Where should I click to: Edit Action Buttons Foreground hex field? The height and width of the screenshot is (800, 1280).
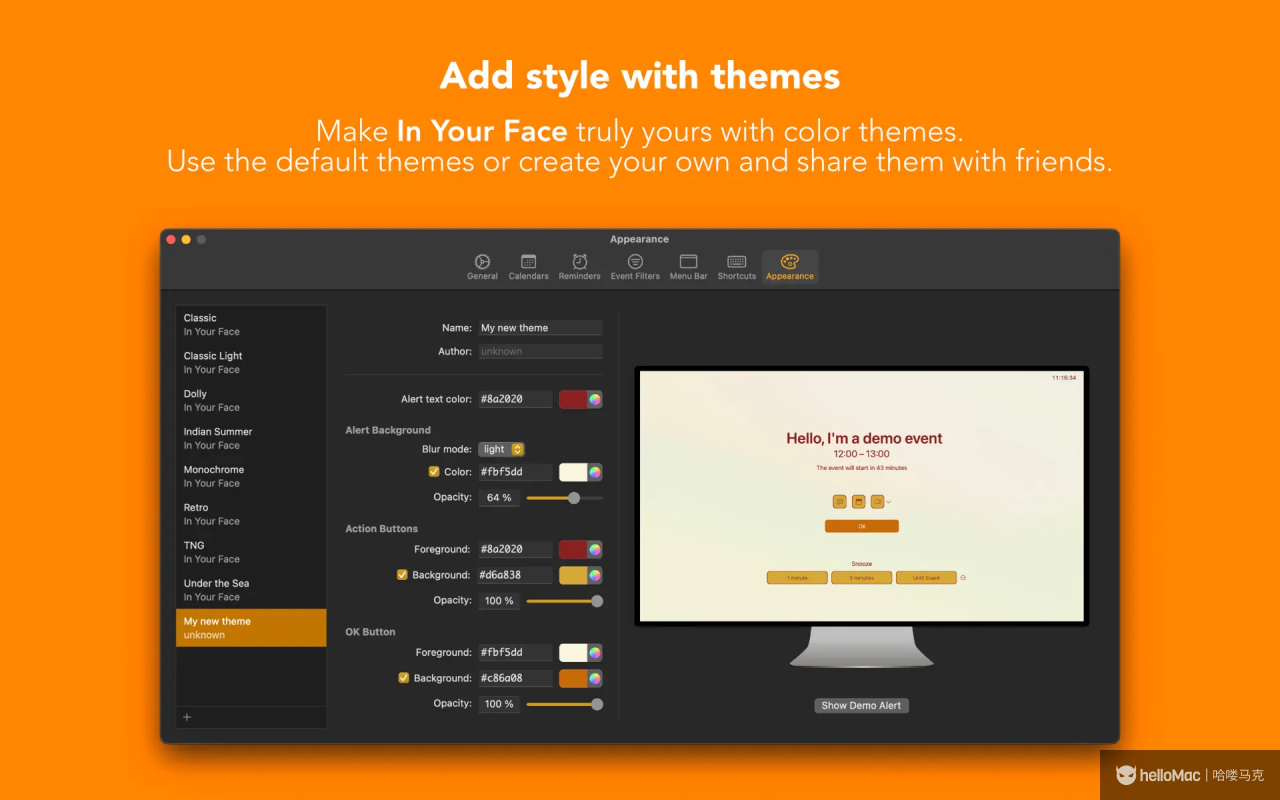(515, 549)
